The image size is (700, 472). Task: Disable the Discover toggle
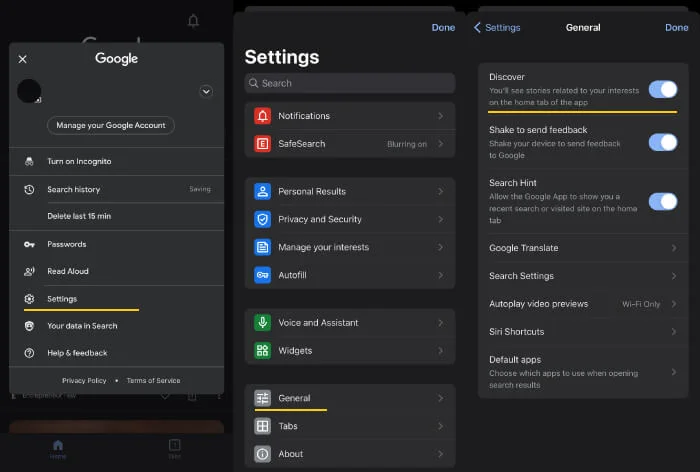[662, 89]
